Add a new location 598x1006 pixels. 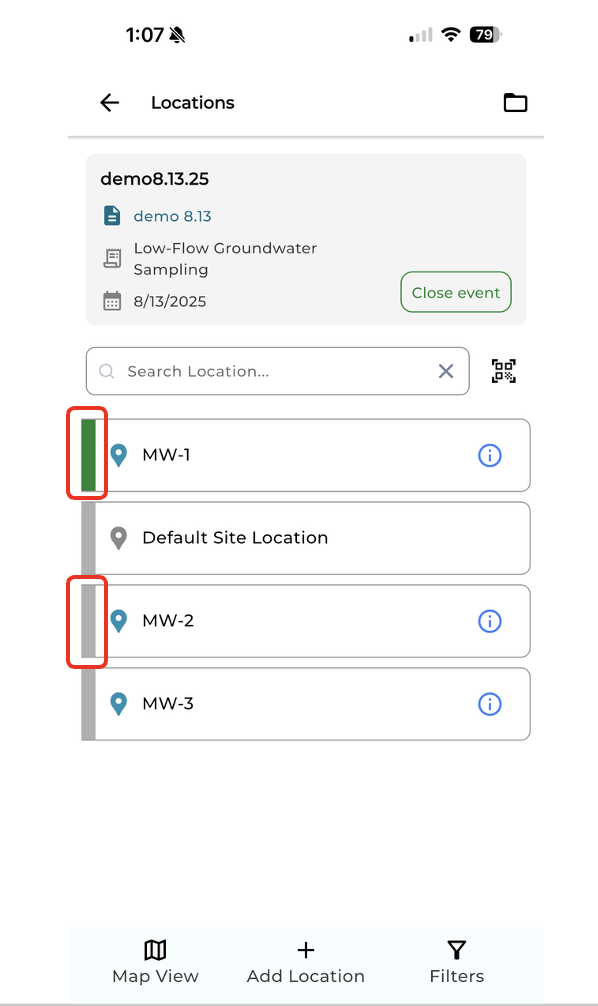tap(305, 962)
